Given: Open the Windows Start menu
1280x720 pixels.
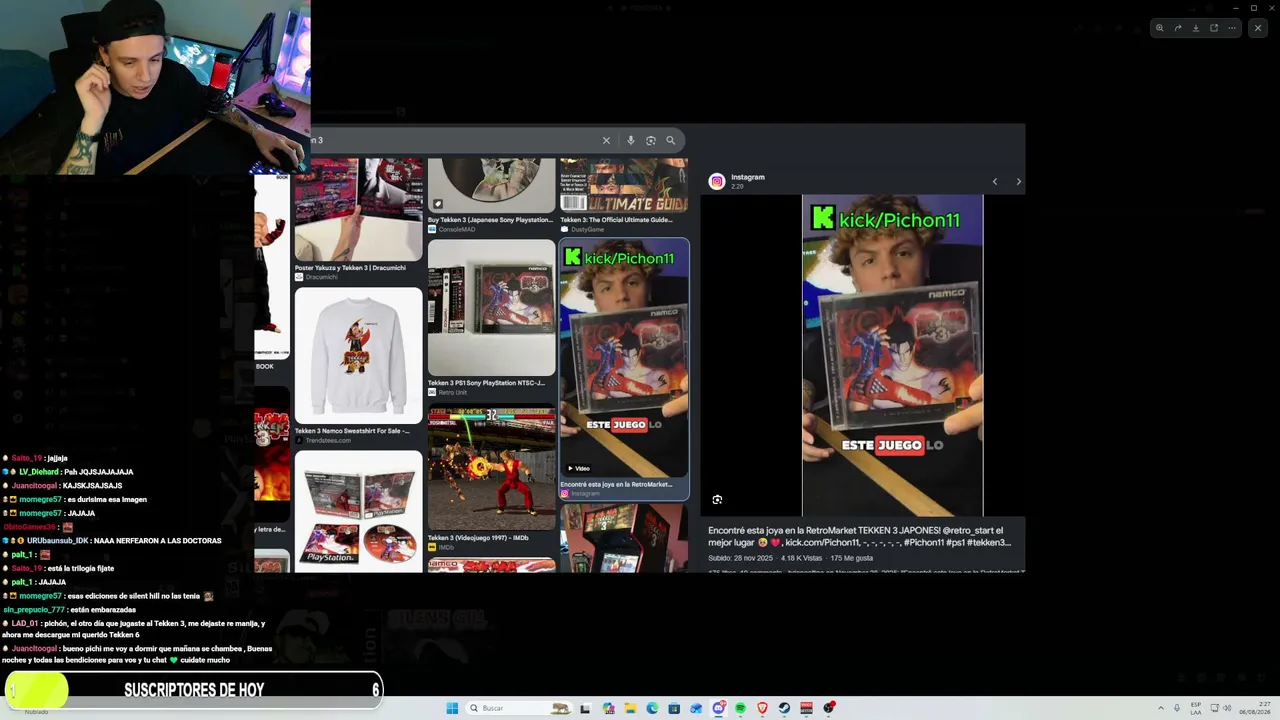Looking at the screenshot, I should point(452,708).
